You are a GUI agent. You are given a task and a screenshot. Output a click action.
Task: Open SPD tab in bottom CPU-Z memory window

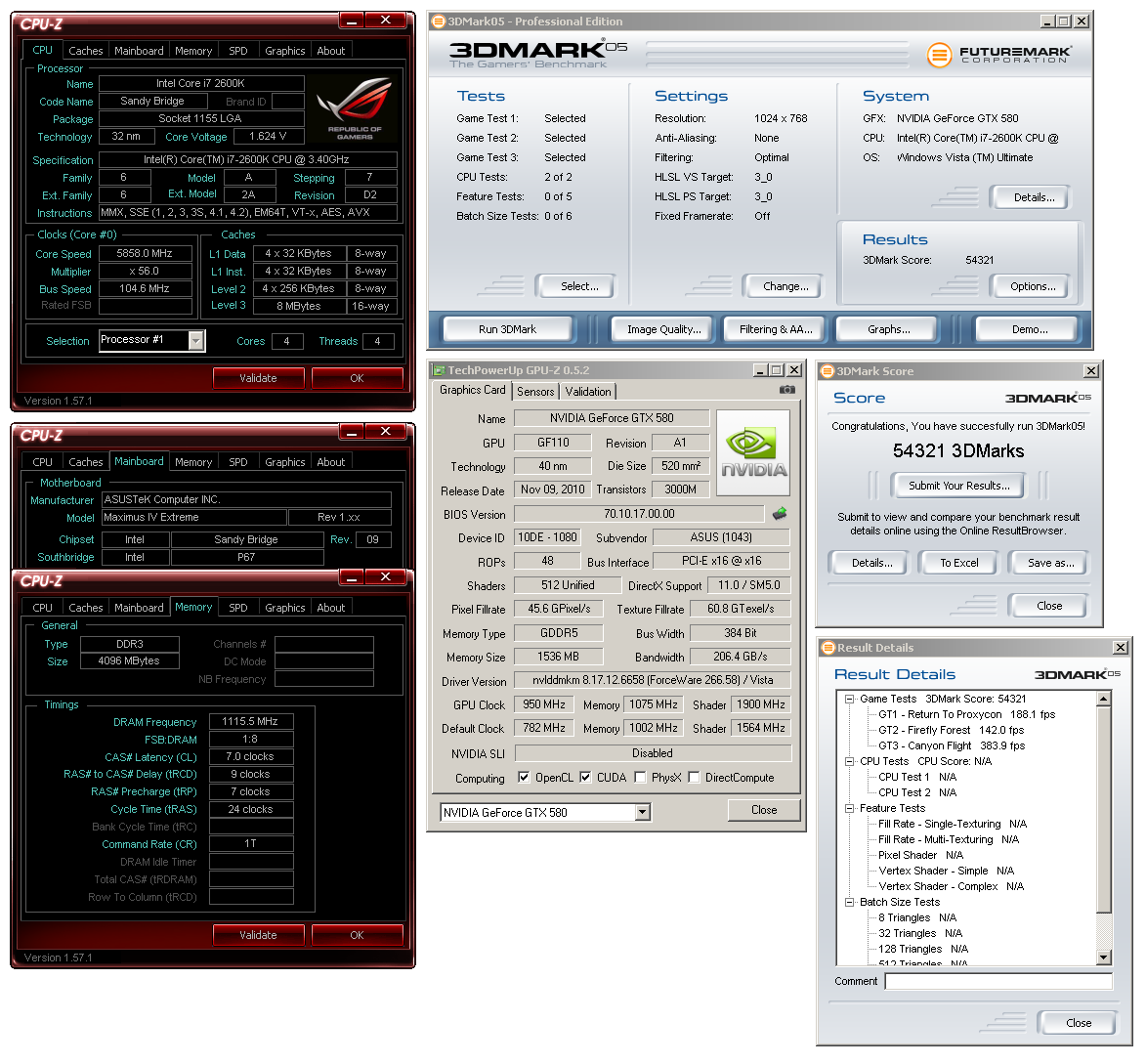coord(237,608)
